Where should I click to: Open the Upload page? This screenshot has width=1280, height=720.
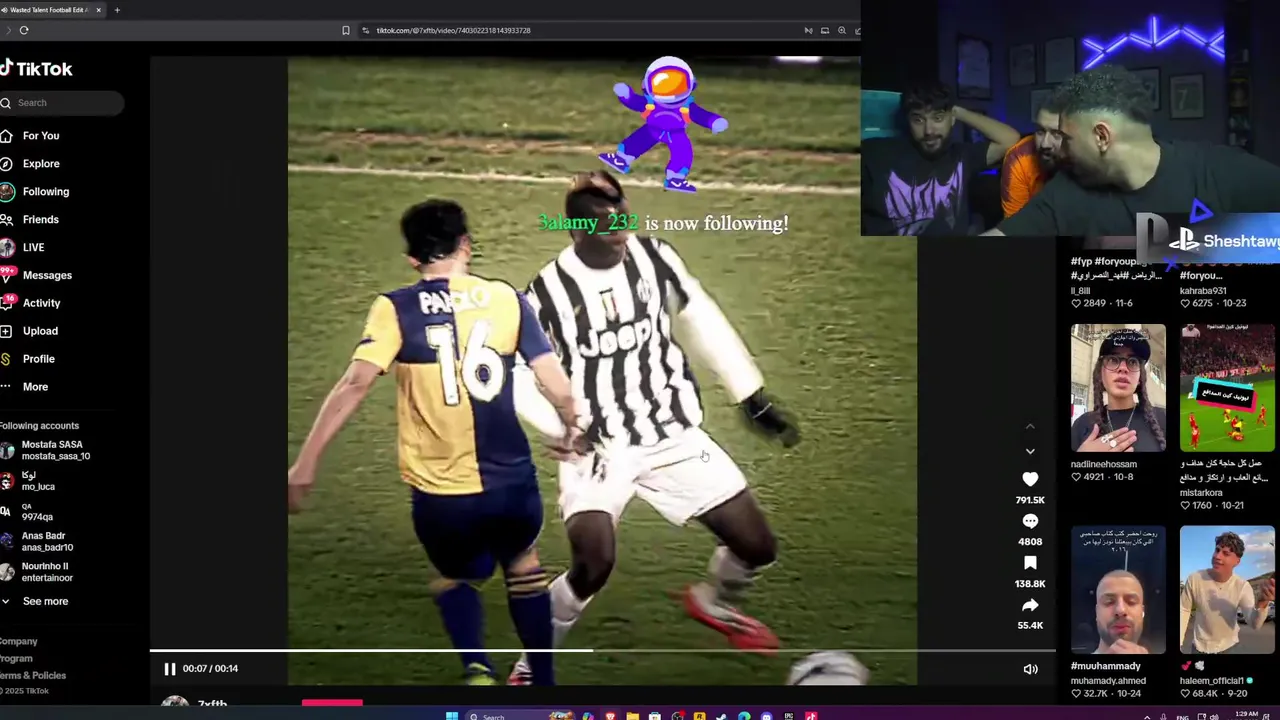pos(30,331)
